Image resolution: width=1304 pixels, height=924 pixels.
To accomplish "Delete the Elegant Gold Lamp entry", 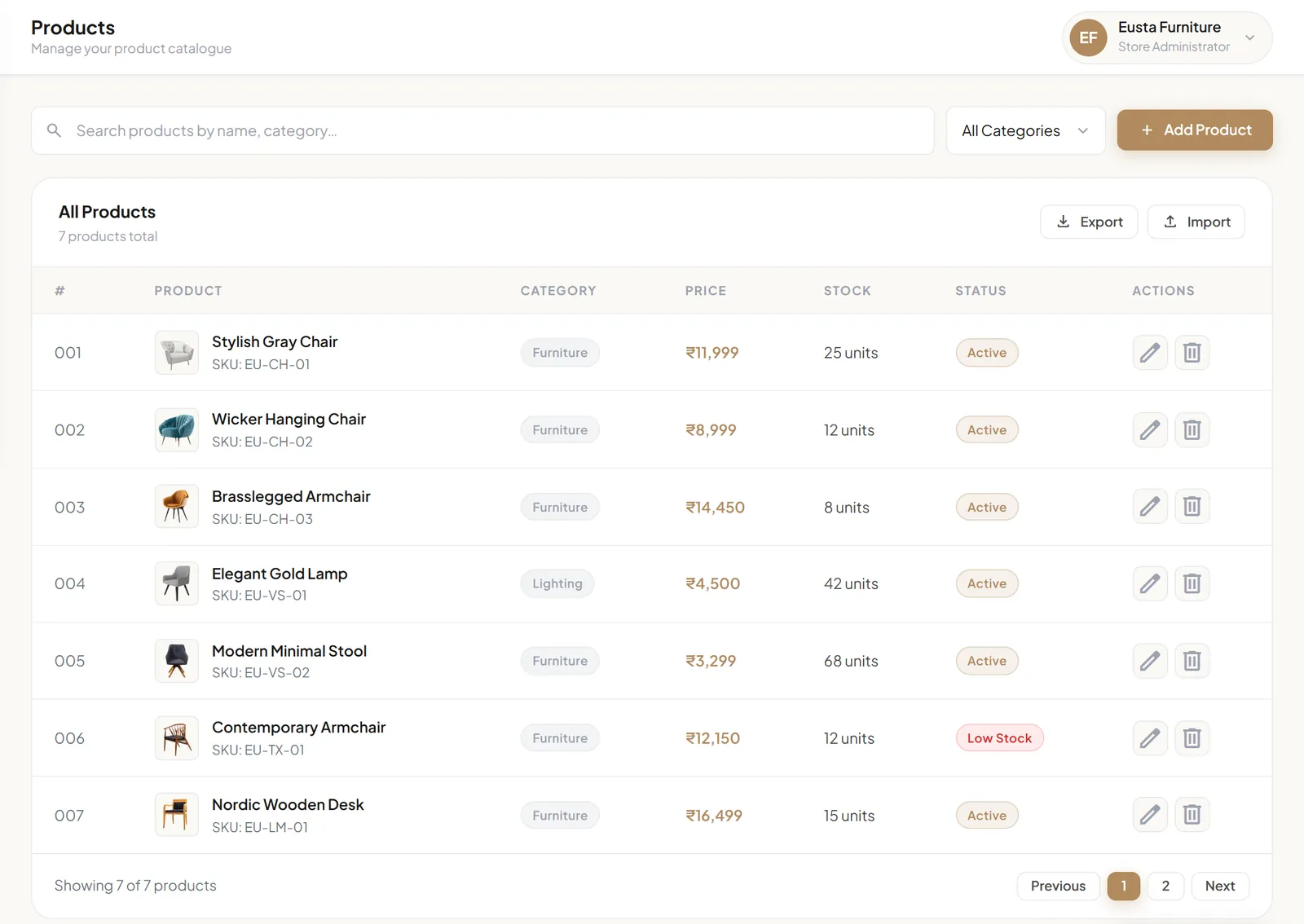I will pyautogui.click(x=1192, y=583).
